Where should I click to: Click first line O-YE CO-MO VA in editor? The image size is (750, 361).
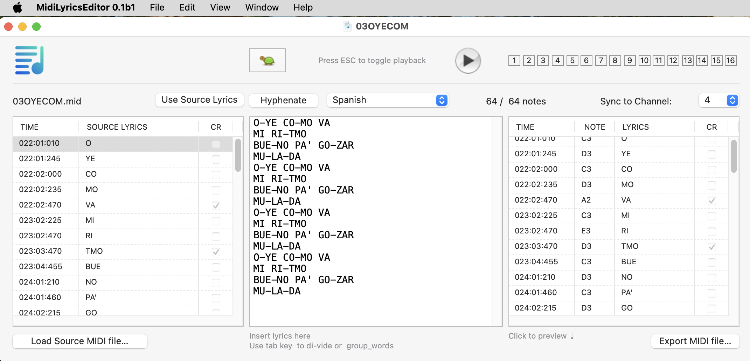pyautogui.click(x=291, y=123)
